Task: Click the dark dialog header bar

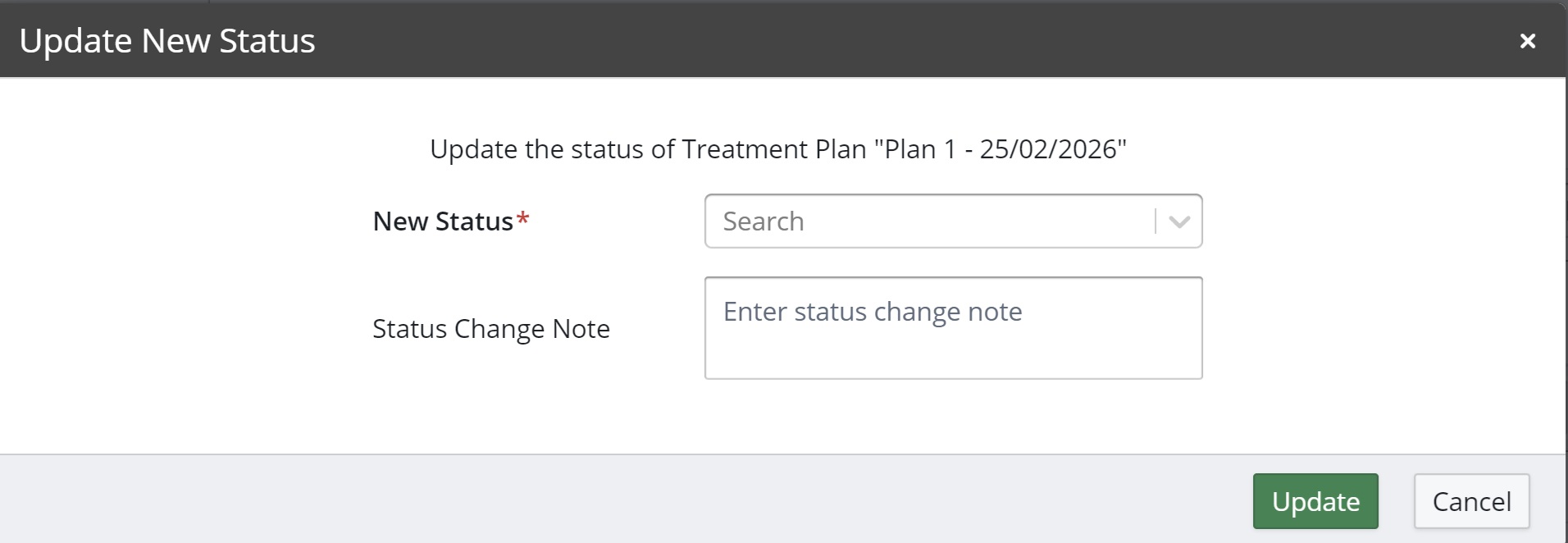Action: pos(820,41)
